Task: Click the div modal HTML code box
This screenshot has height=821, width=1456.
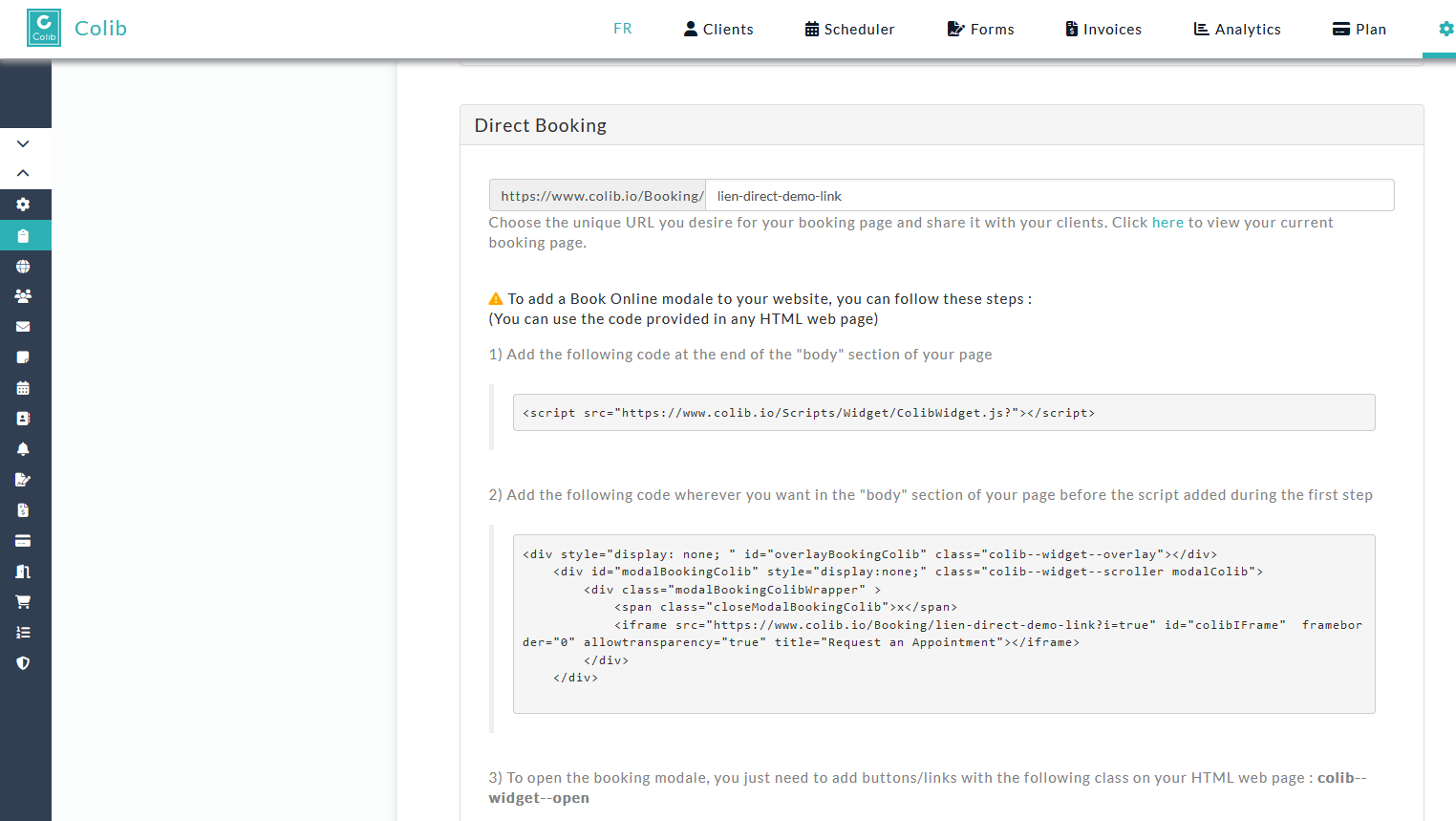Action: [x=944, y=624]
